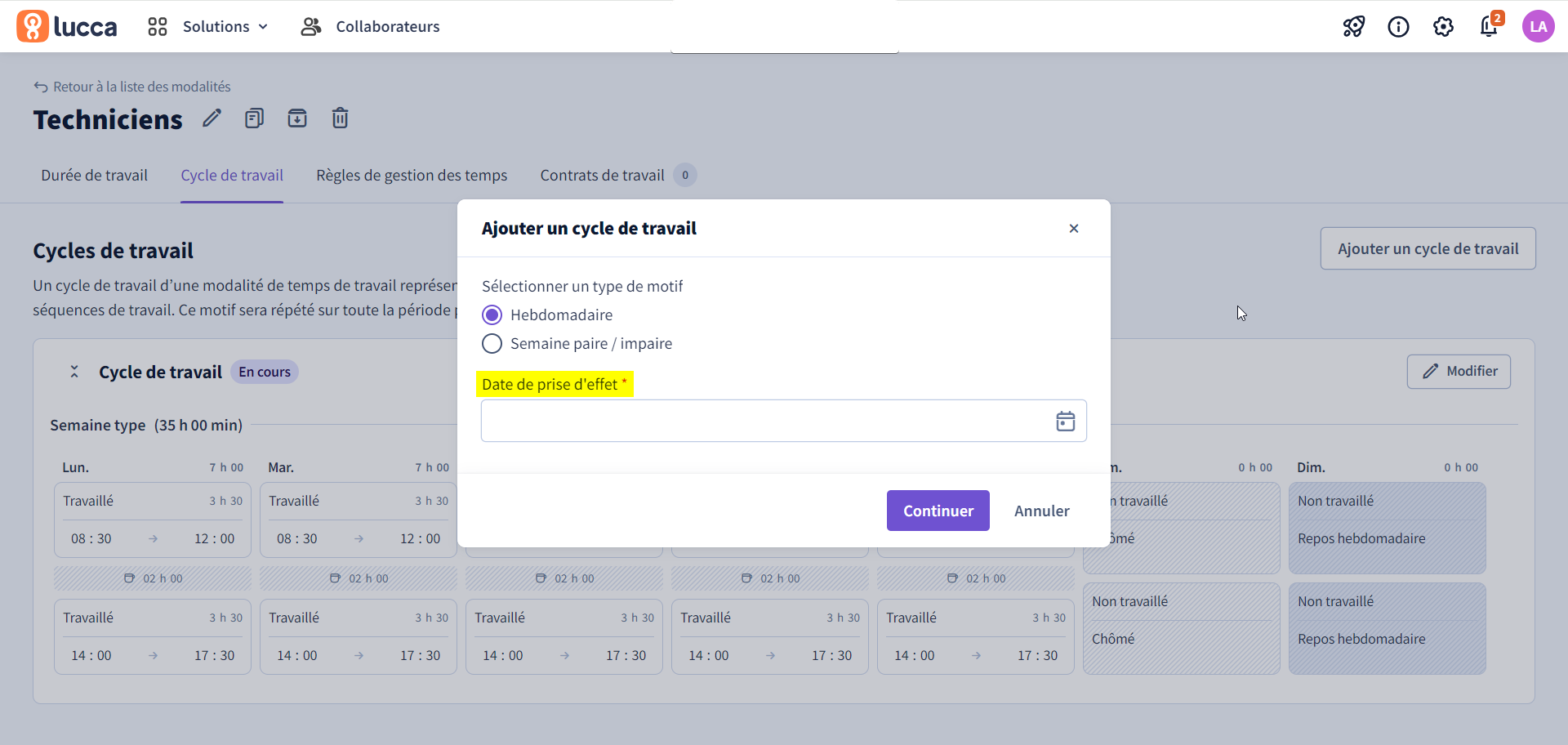
Task: Open Règles de gestion des temps tab
Action: pyautogui.click(x=412, y=176)
